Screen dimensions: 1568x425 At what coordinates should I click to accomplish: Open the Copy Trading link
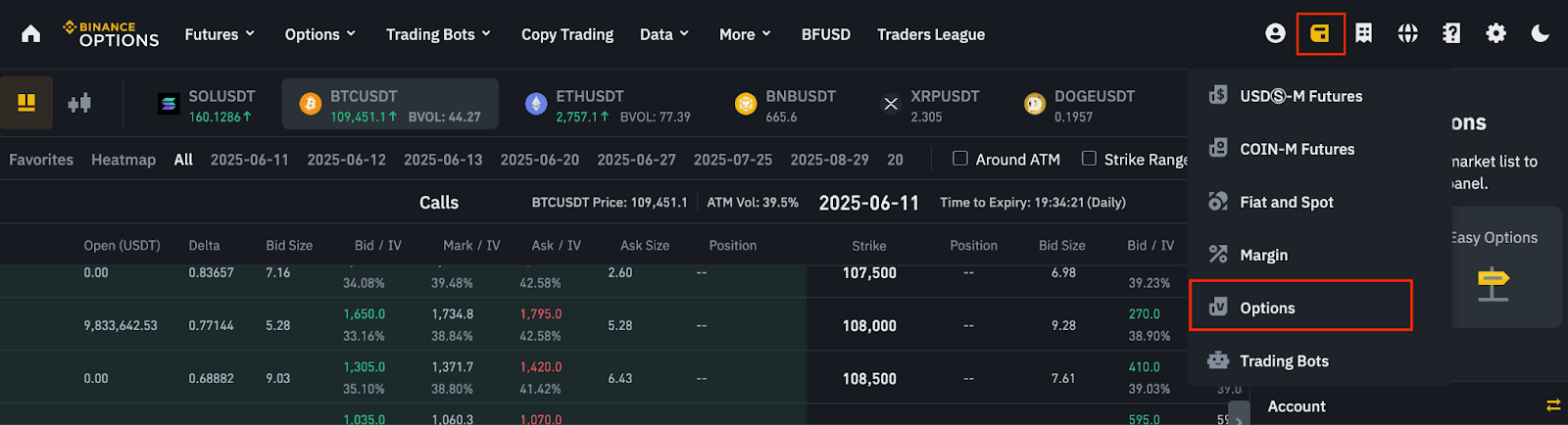(566, 34)
